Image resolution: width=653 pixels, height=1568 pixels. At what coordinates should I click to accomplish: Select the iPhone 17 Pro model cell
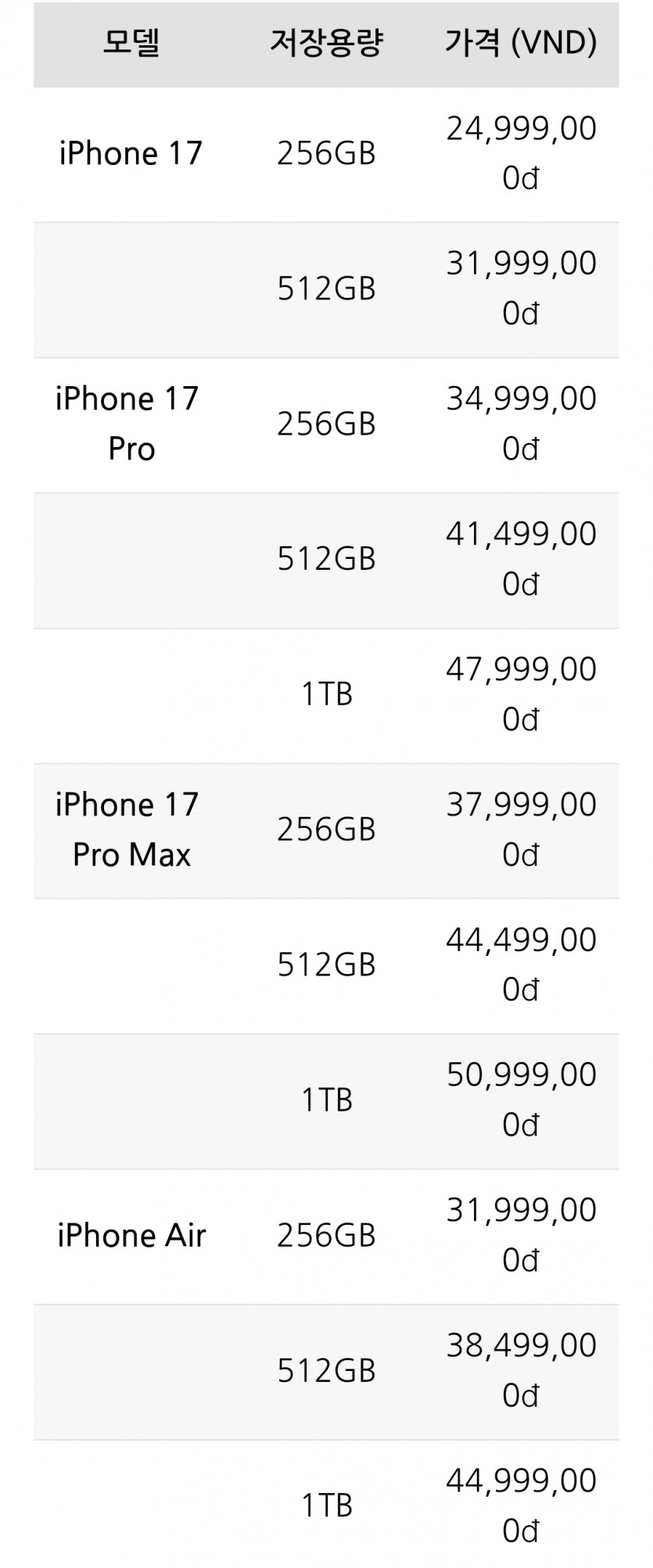(128, 424)
